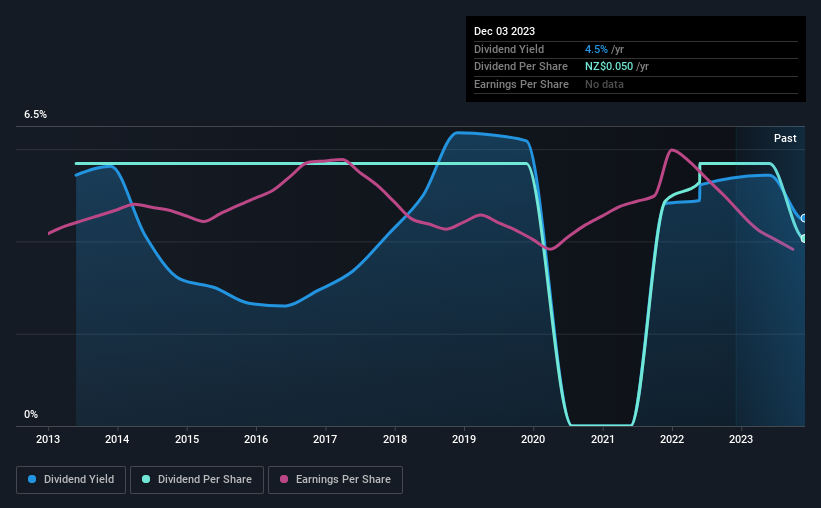
Task: Click the blue Dividend Yield legend dot
Action: tap(32, 479)
